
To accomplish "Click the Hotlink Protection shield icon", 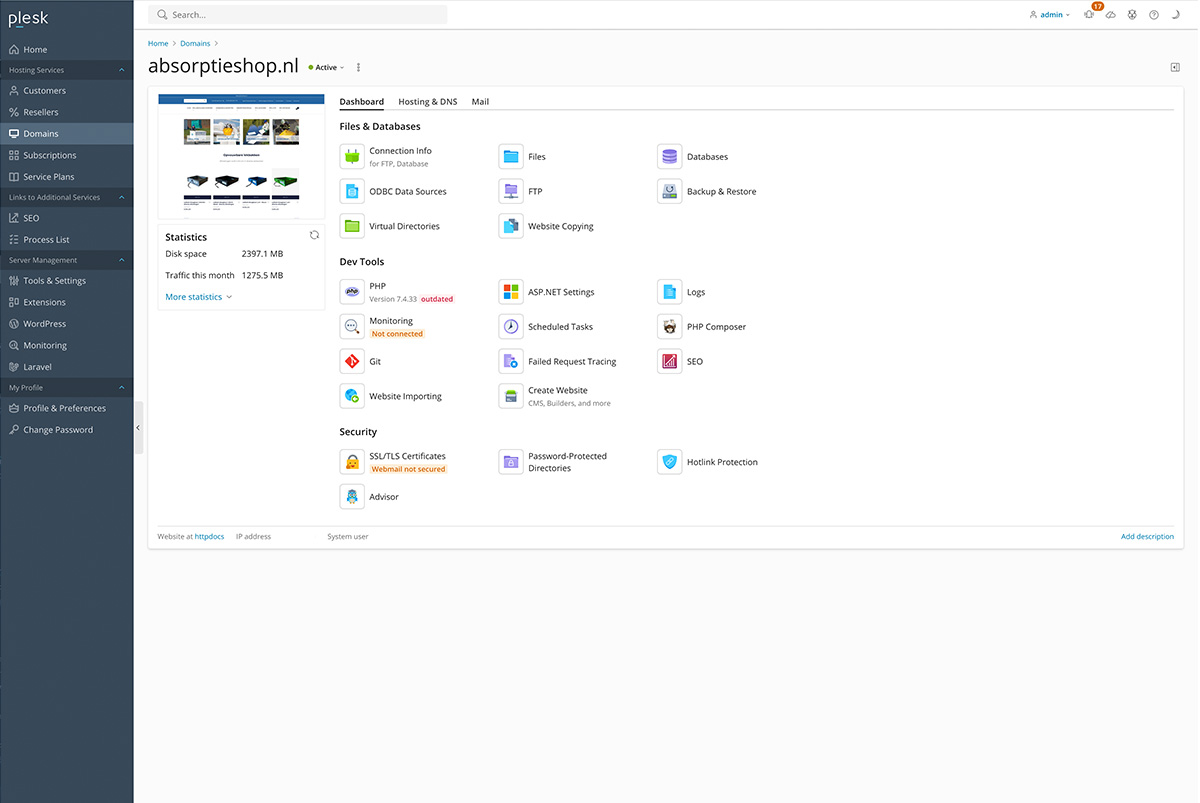I will pos(669,462).
